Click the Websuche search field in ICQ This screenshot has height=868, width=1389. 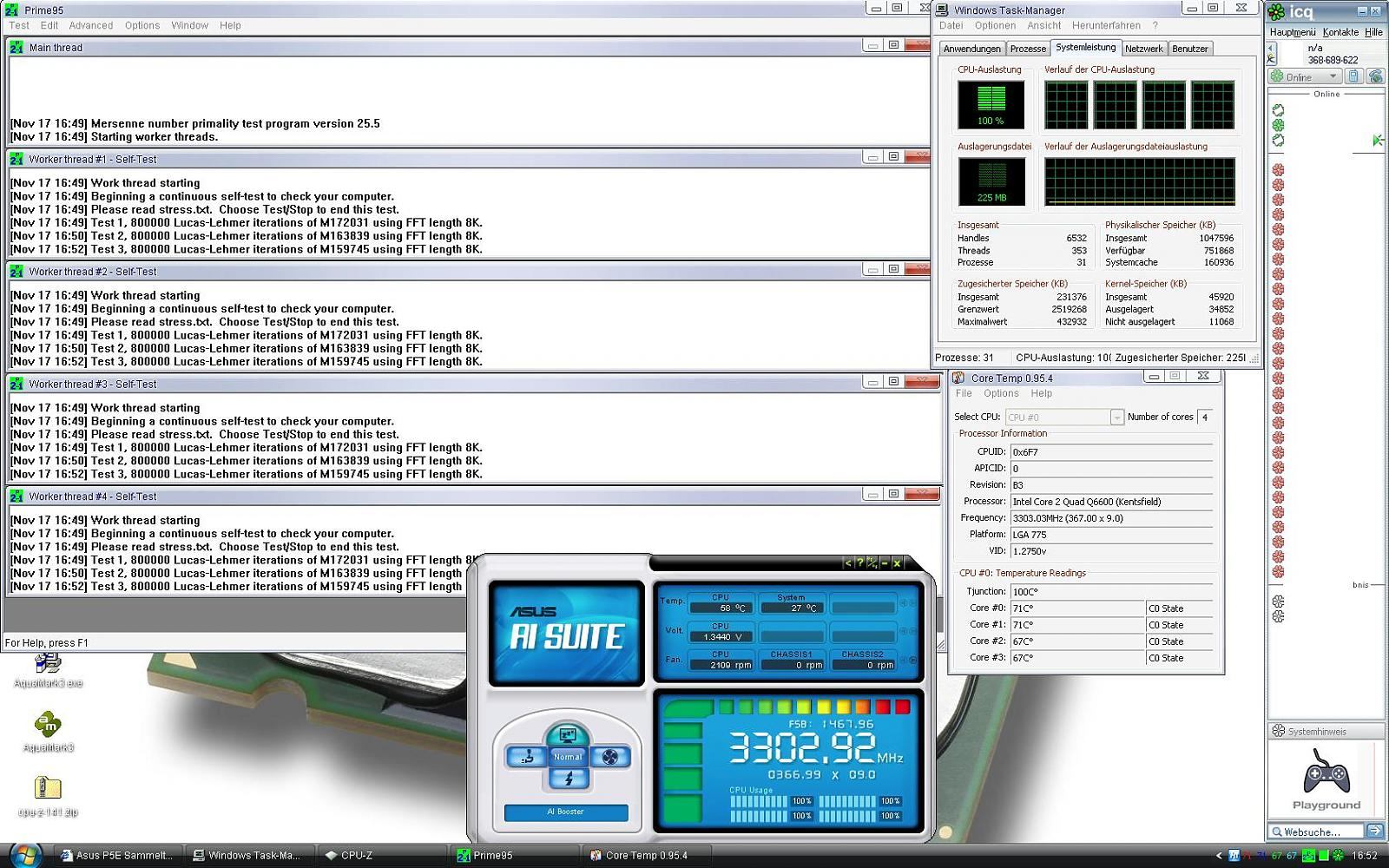1316,832
